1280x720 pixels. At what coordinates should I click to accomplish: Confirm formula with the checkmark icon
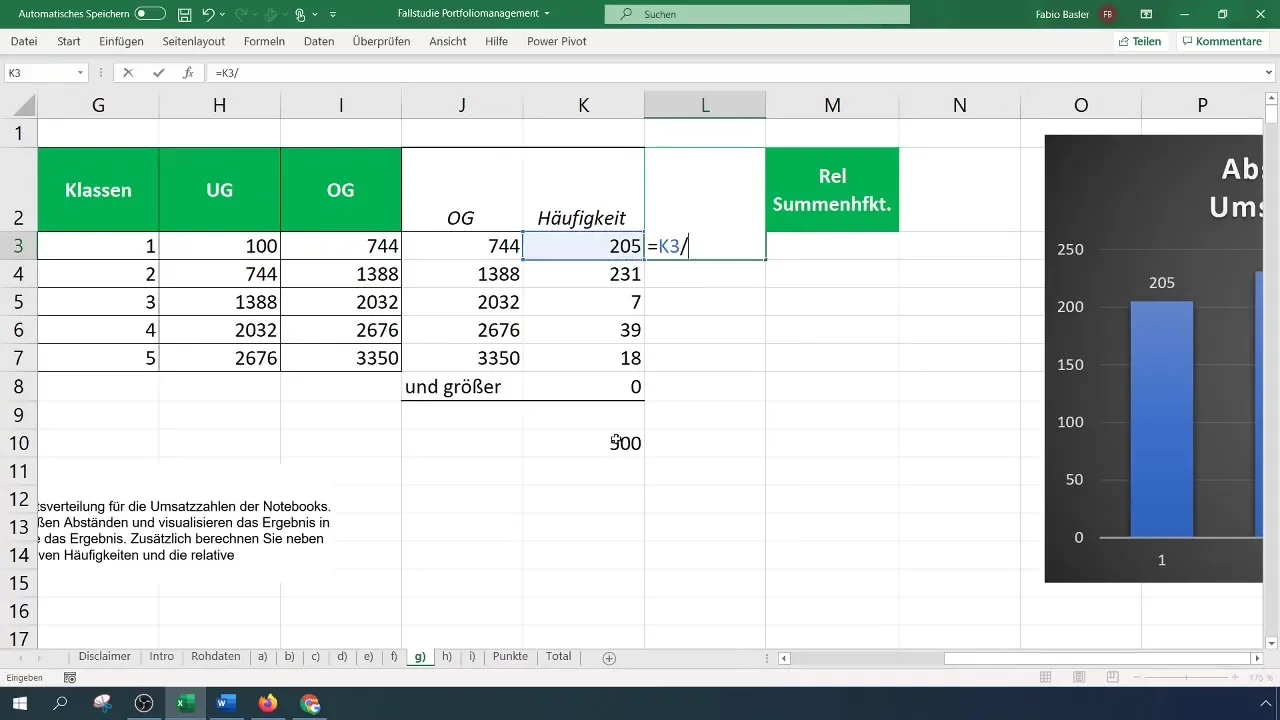[158, 73]
